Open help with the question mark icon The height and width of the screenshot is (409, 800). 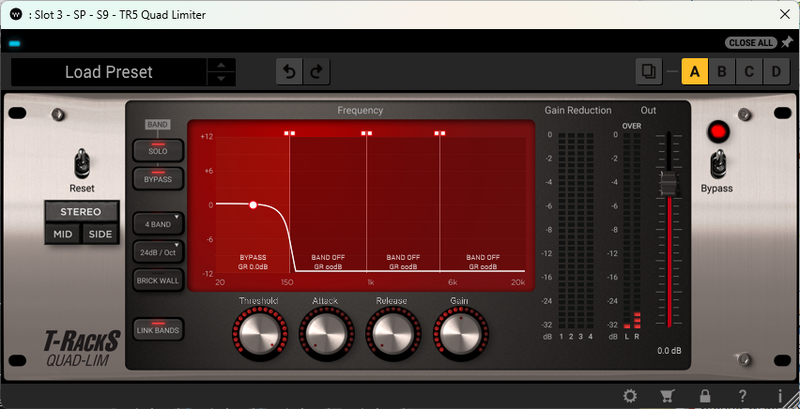(743, 396)
